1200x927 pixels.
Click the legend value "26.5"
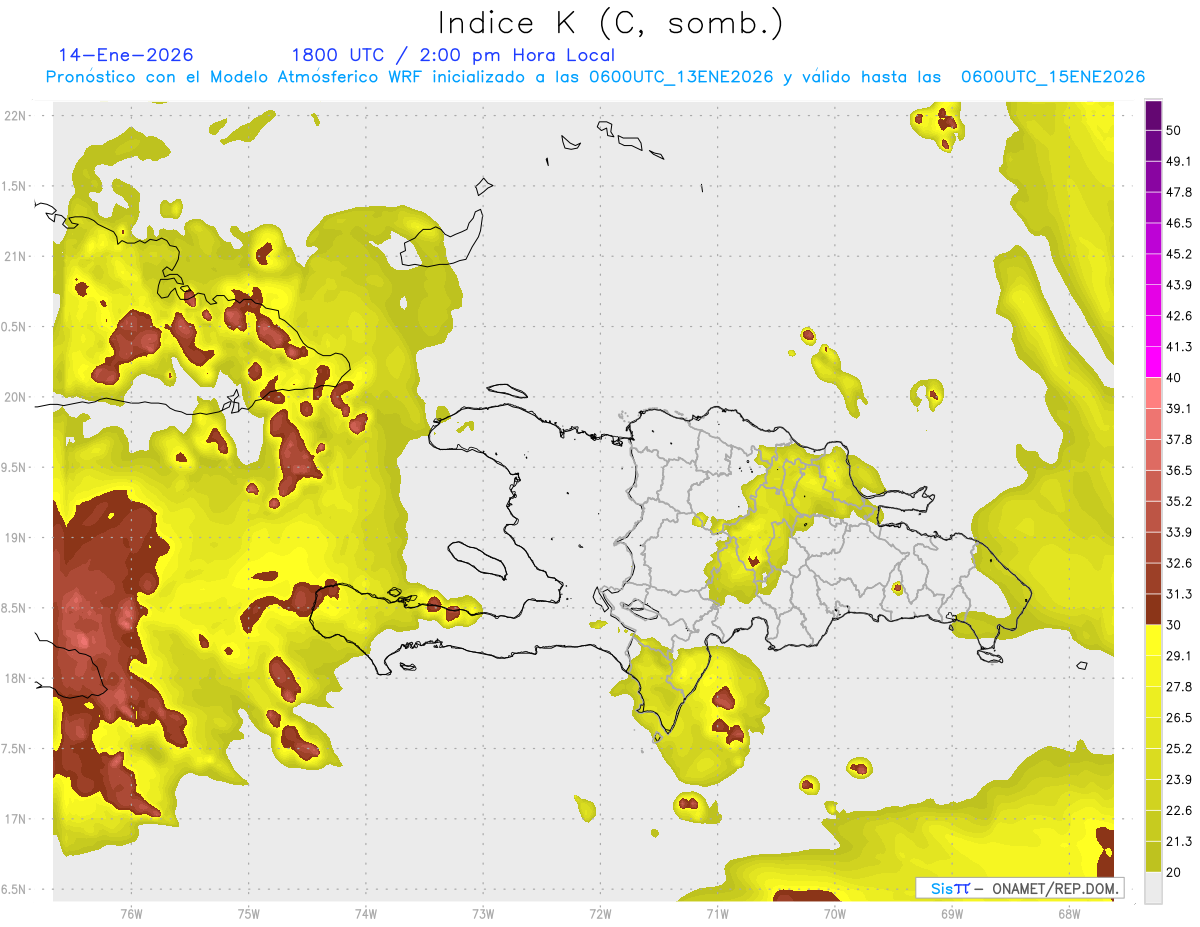coord(1179,718)
